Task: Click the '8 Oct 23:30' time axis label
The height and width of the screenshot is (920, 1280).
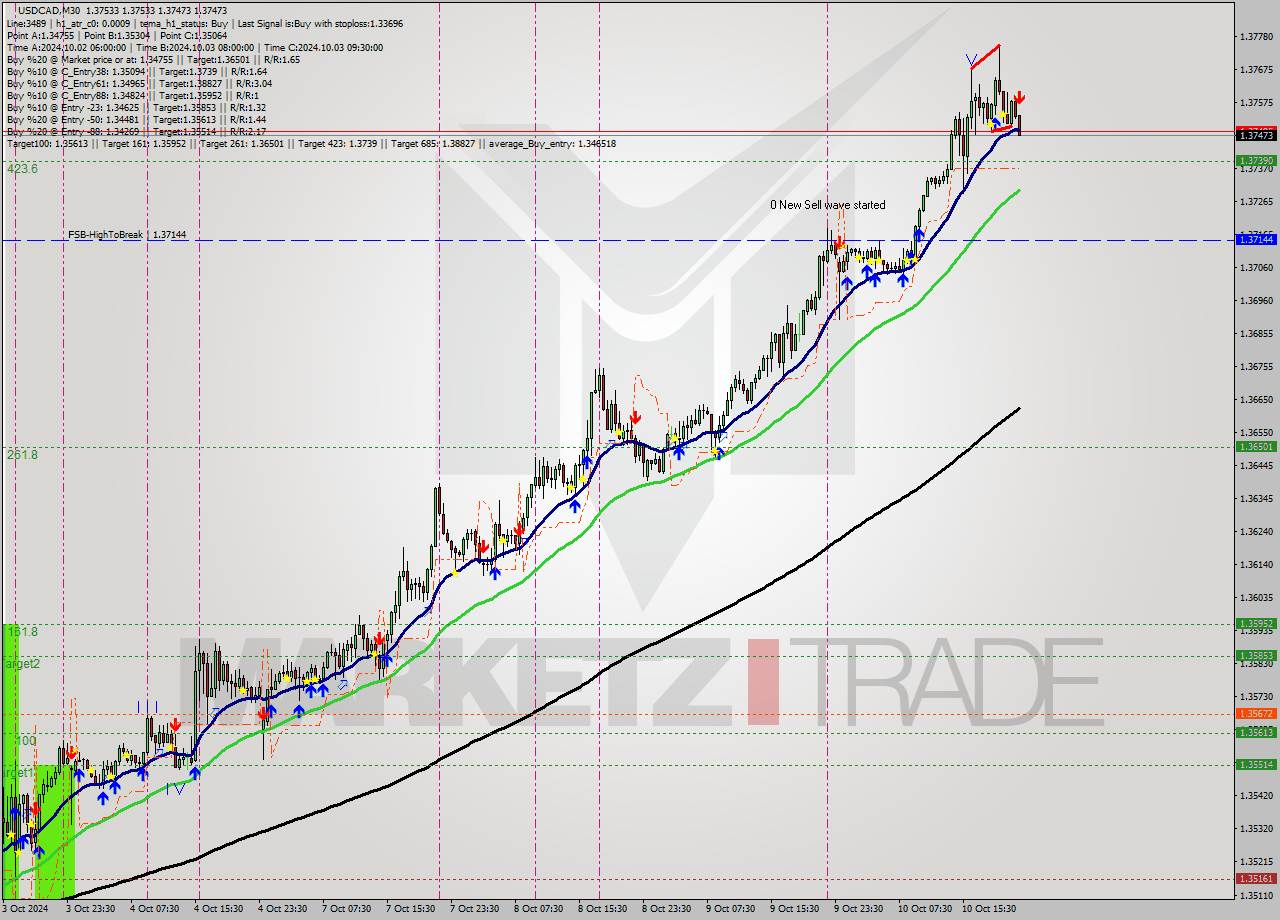Action: (667, 908)
